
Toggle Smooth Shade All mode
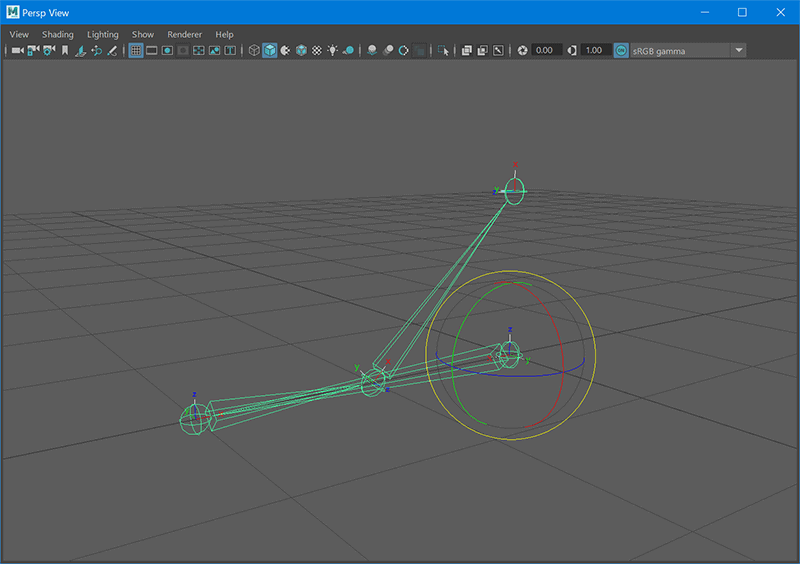pyautogui.click(x=270, y=50)
